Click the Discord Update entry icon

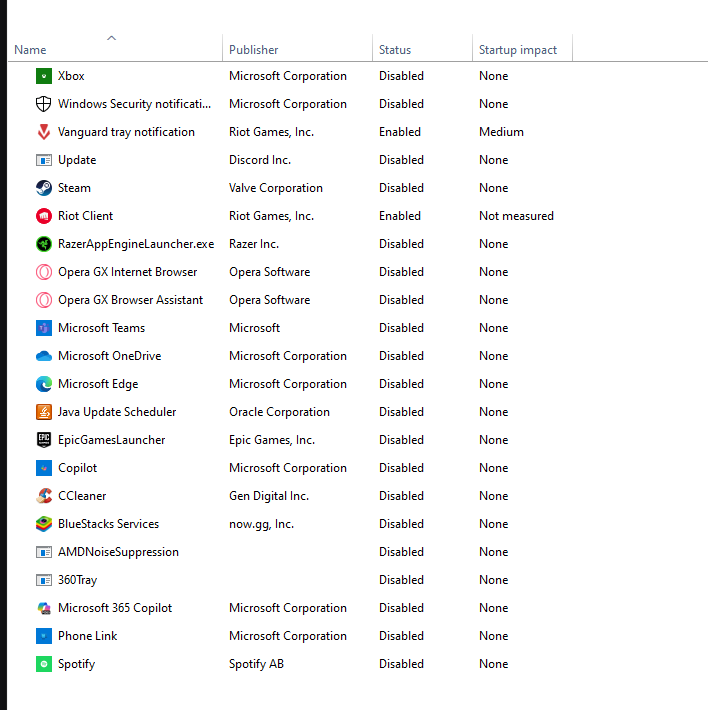[43, 160]
